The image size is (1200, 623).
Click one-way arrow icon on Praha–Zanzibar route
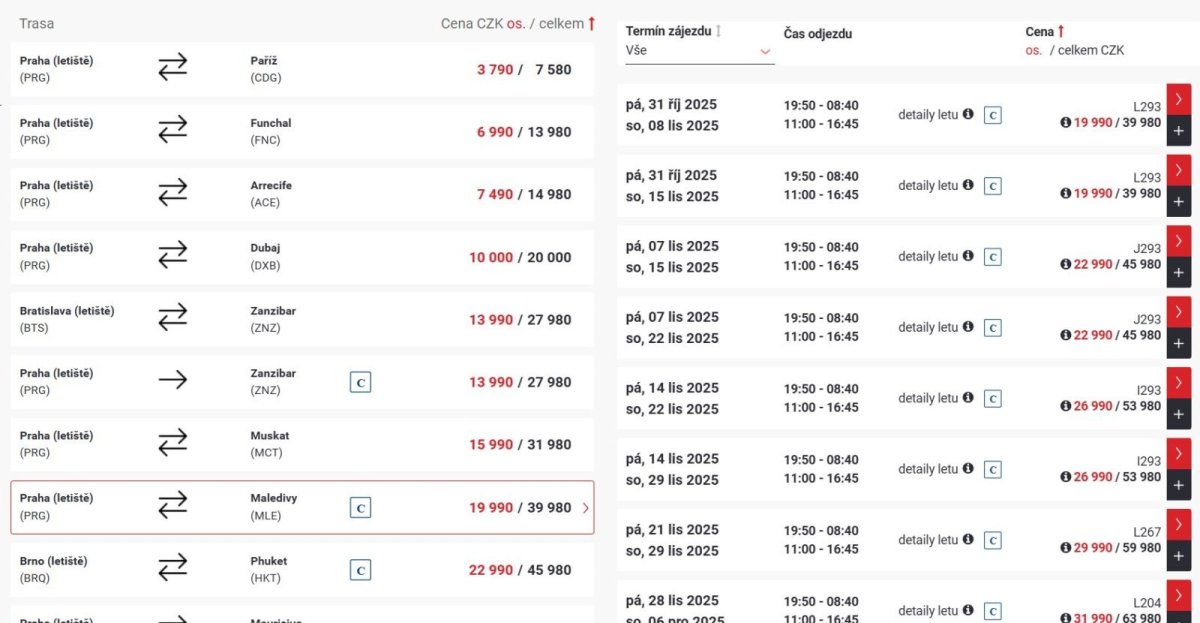173,380
